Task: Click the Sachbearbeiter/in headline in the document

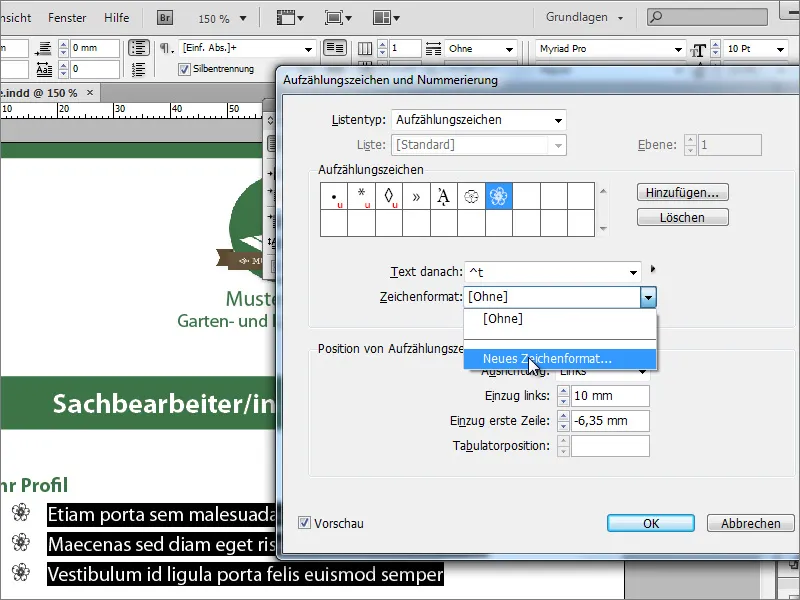Action: pos(164,404)
